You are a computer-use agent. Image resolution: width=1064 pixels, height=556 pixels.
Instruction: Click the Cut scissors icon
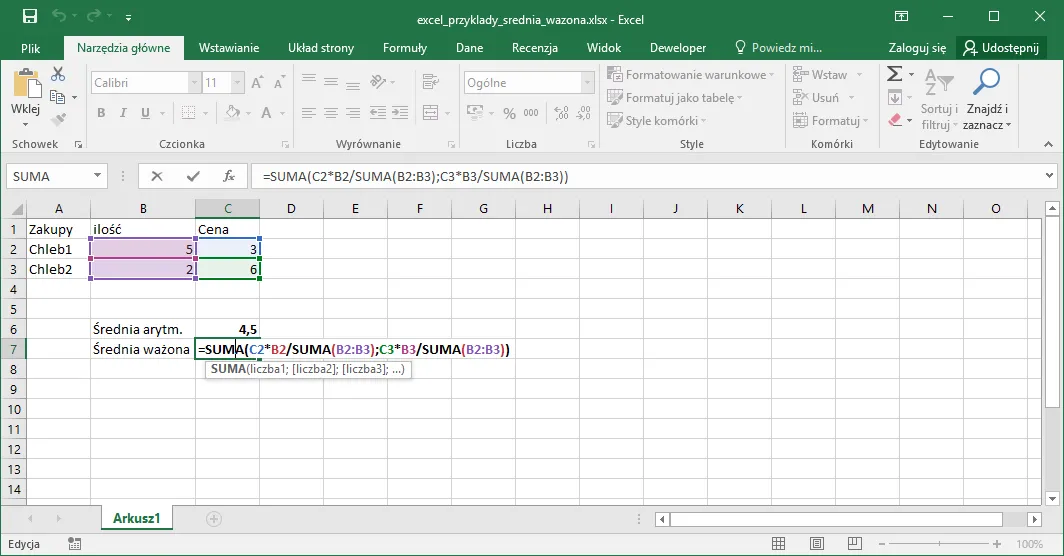point(58,73)
